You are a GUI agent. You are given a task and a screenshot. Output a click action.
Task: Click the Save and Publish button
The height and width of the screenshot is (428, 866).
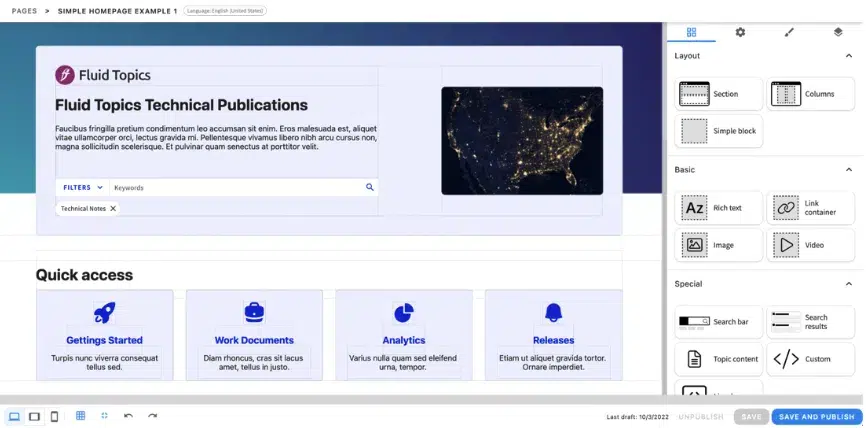815,417
